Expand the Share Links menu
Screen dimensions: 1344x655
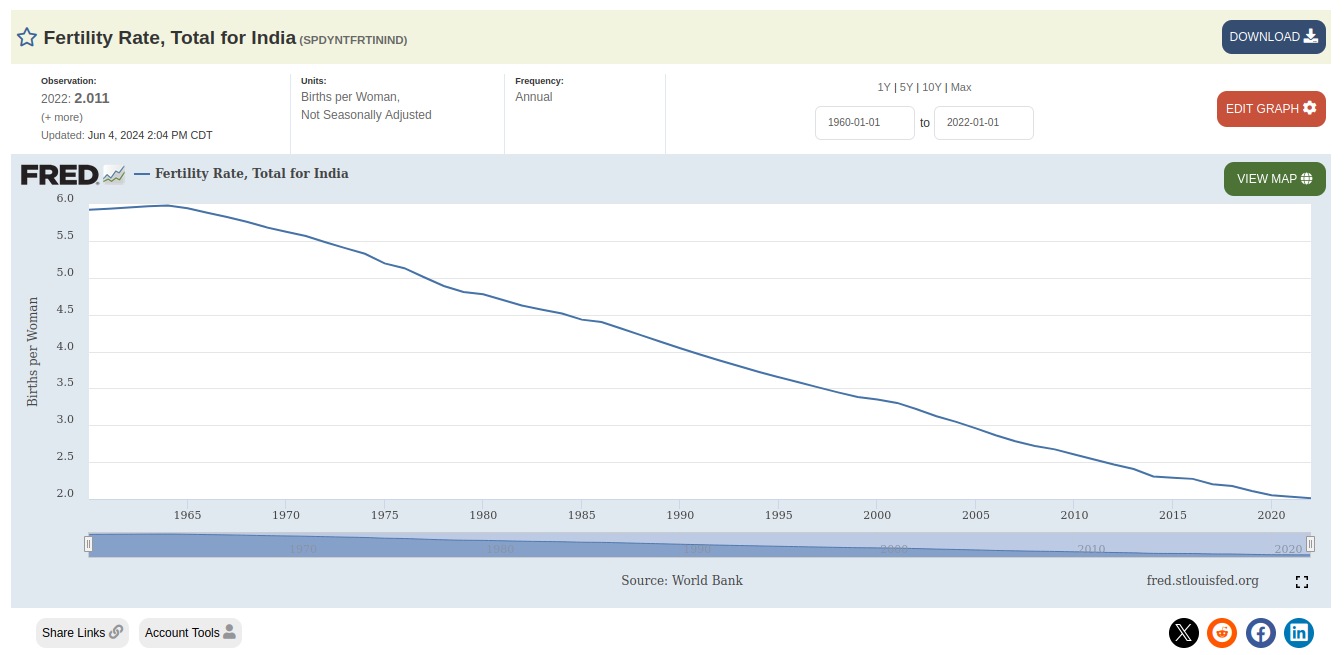[82, 633]
